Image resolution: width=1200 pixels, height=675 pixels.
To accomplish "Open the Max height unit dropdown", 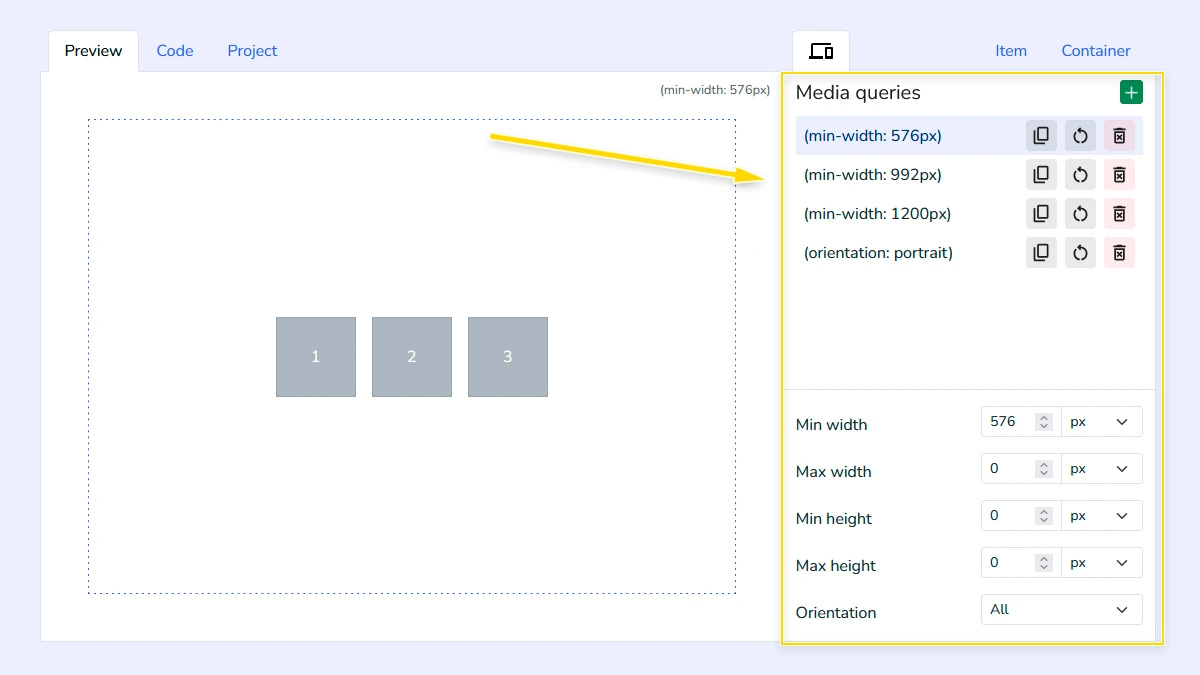I will pos(1101,562).
